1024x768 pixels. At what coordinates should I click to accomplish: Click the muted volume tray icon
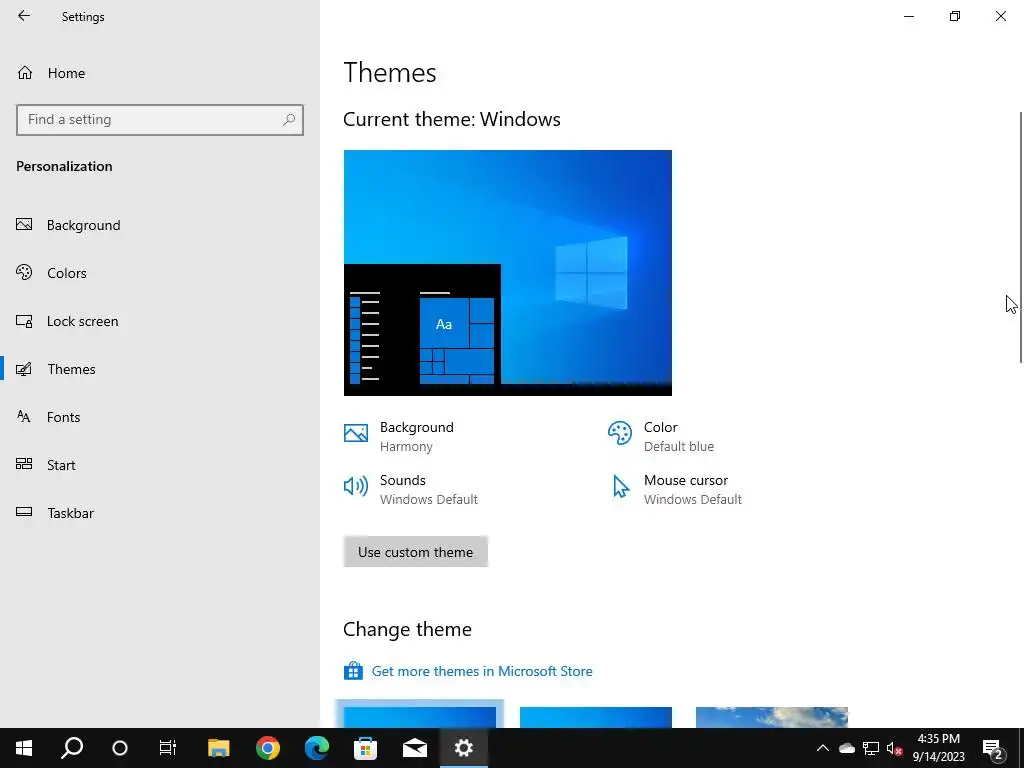895,748
